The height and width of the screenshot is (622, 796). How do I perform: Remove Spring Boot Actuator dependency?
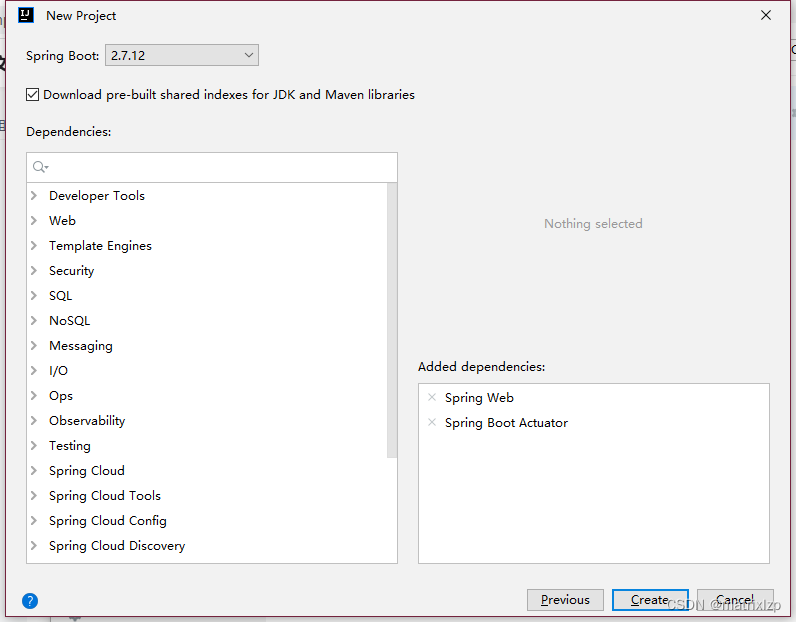pyautogui.click(x=432, y=422)
